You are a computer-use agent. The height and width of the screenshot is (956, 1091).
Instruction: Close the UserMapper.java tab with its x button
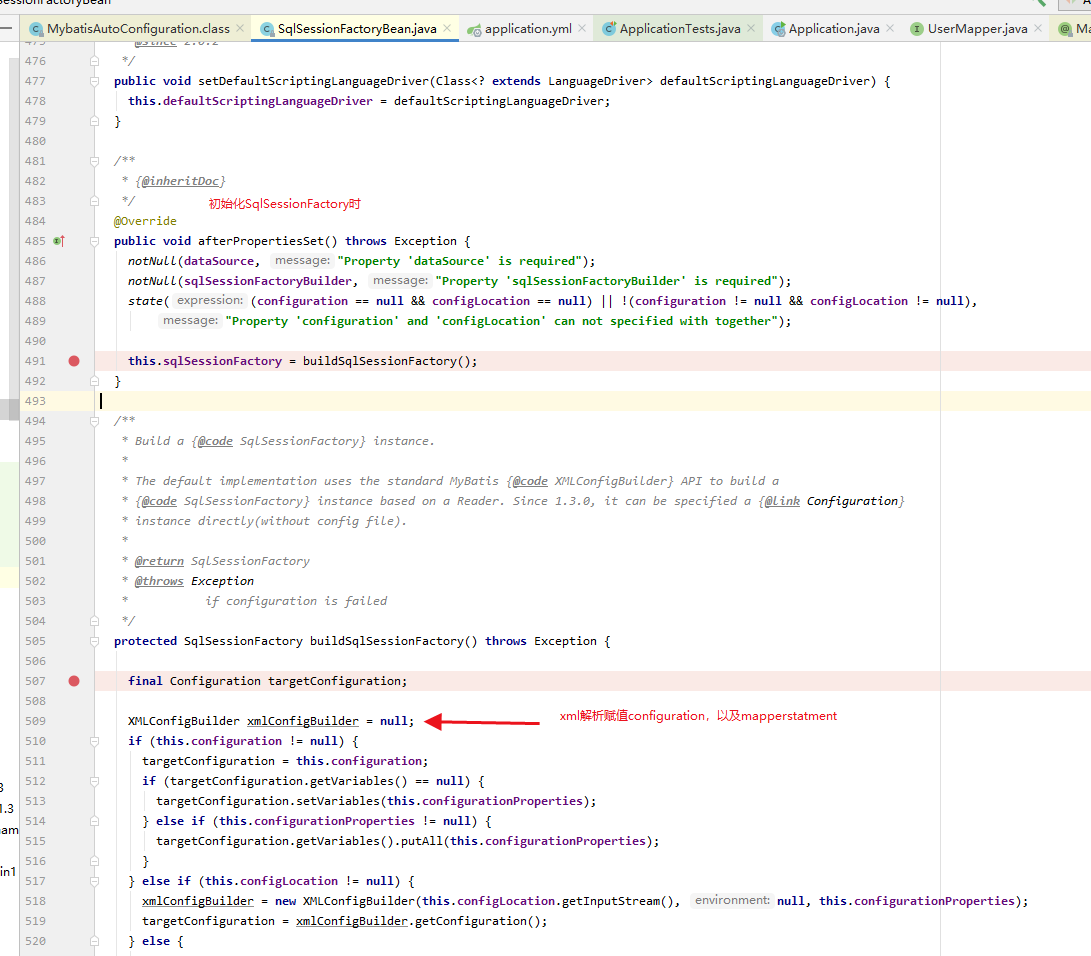1037,30
